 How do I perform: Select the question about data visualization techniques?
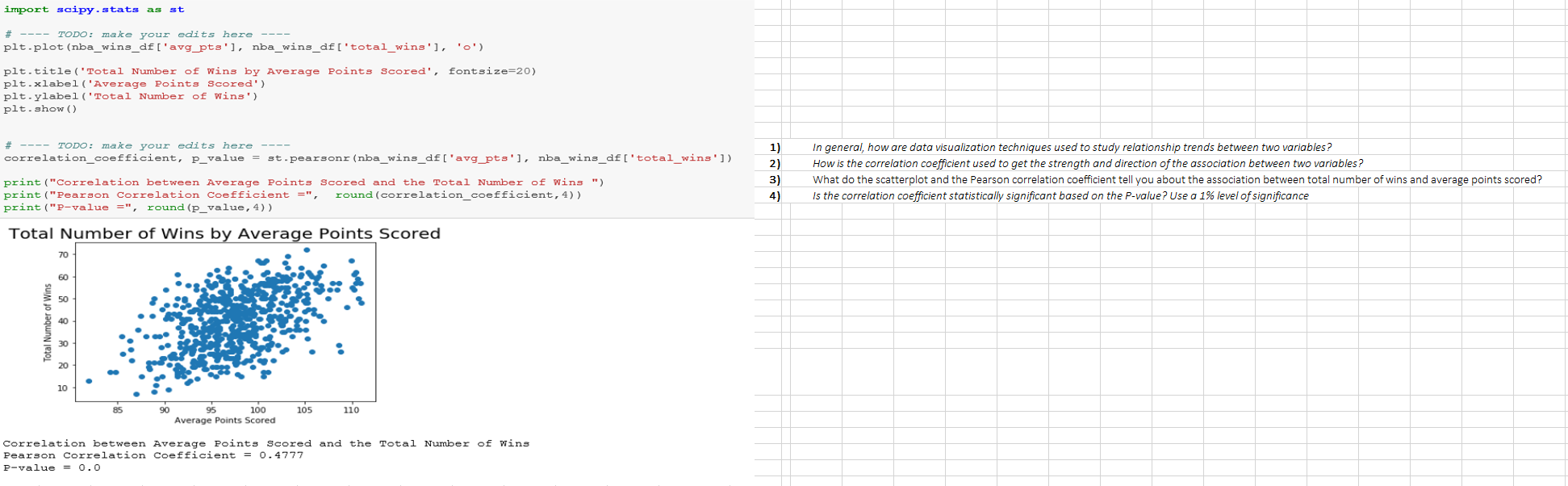1072,147
